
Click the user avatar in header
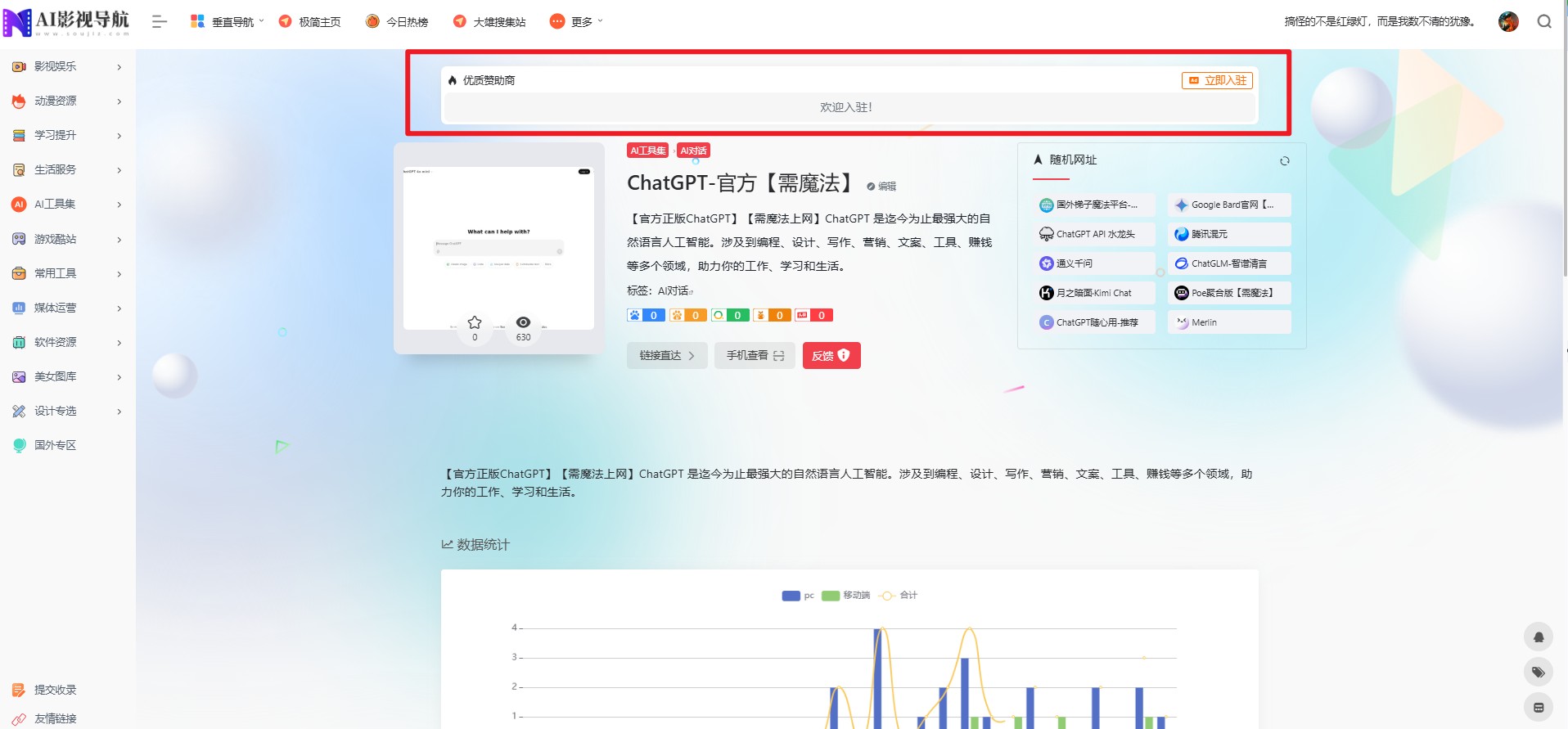(x=1508, y=22)
